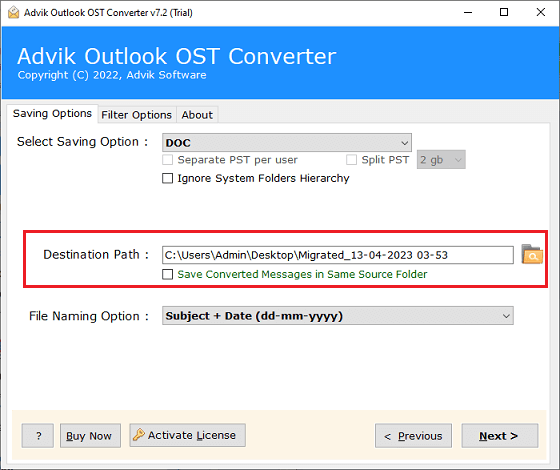The width and height of the screenshot is (560, 470).
Task: Switch to the Saving Options tab
Action: click(52, 114)
